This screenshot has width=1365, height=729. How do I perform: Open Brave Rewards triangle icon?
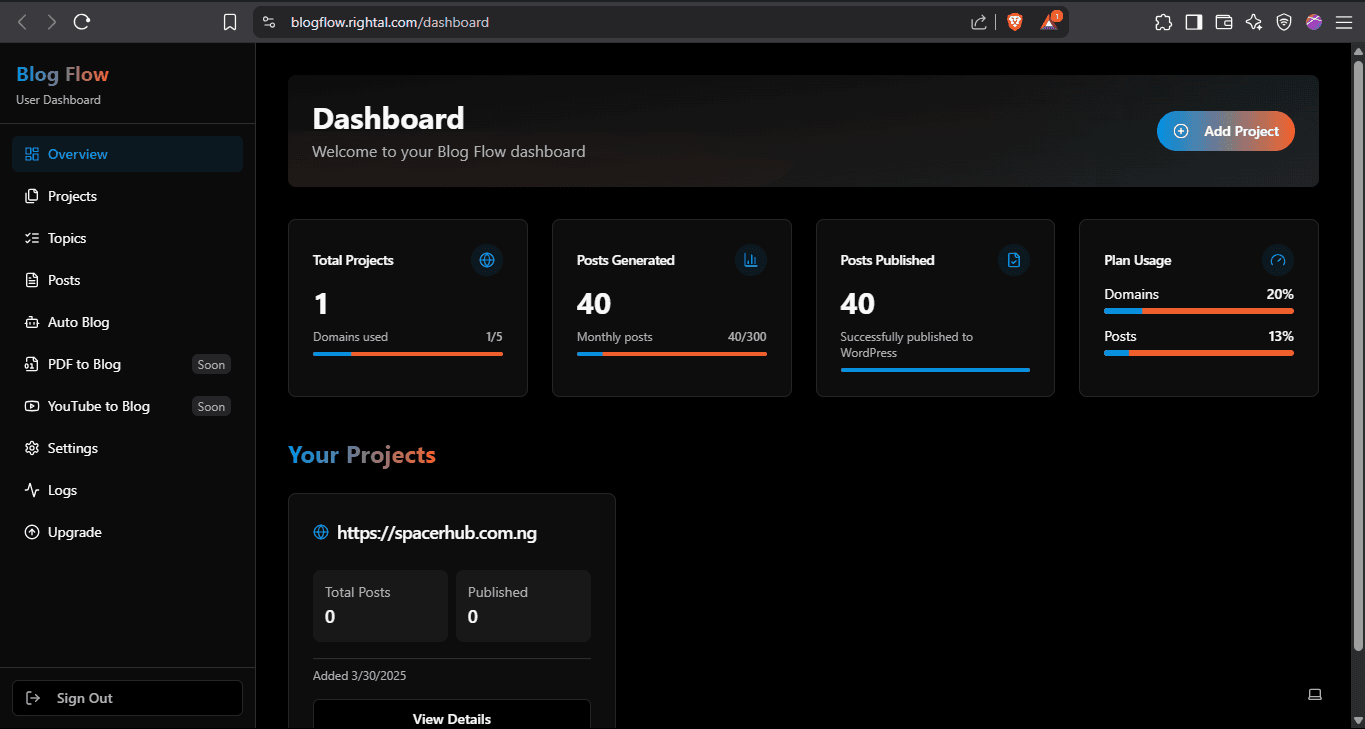click(1049, 21)
